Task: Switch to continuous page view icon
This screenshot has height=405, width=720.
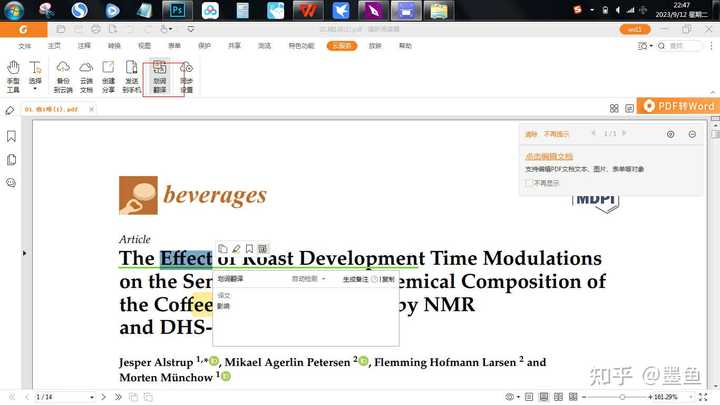Action: coord(544,397)
